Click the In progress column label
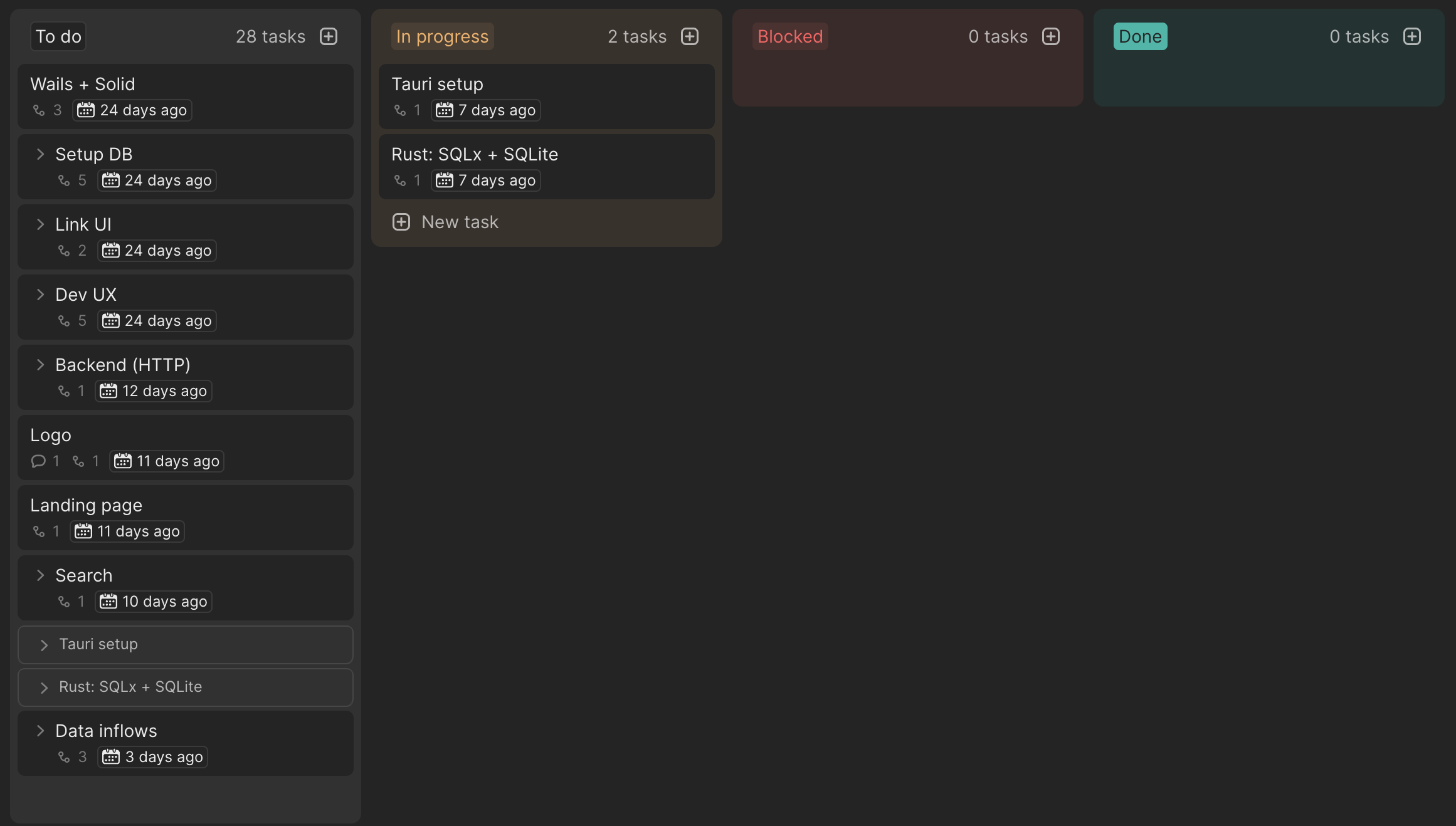This screenshot has width=1456, height=826. point(442,36)
